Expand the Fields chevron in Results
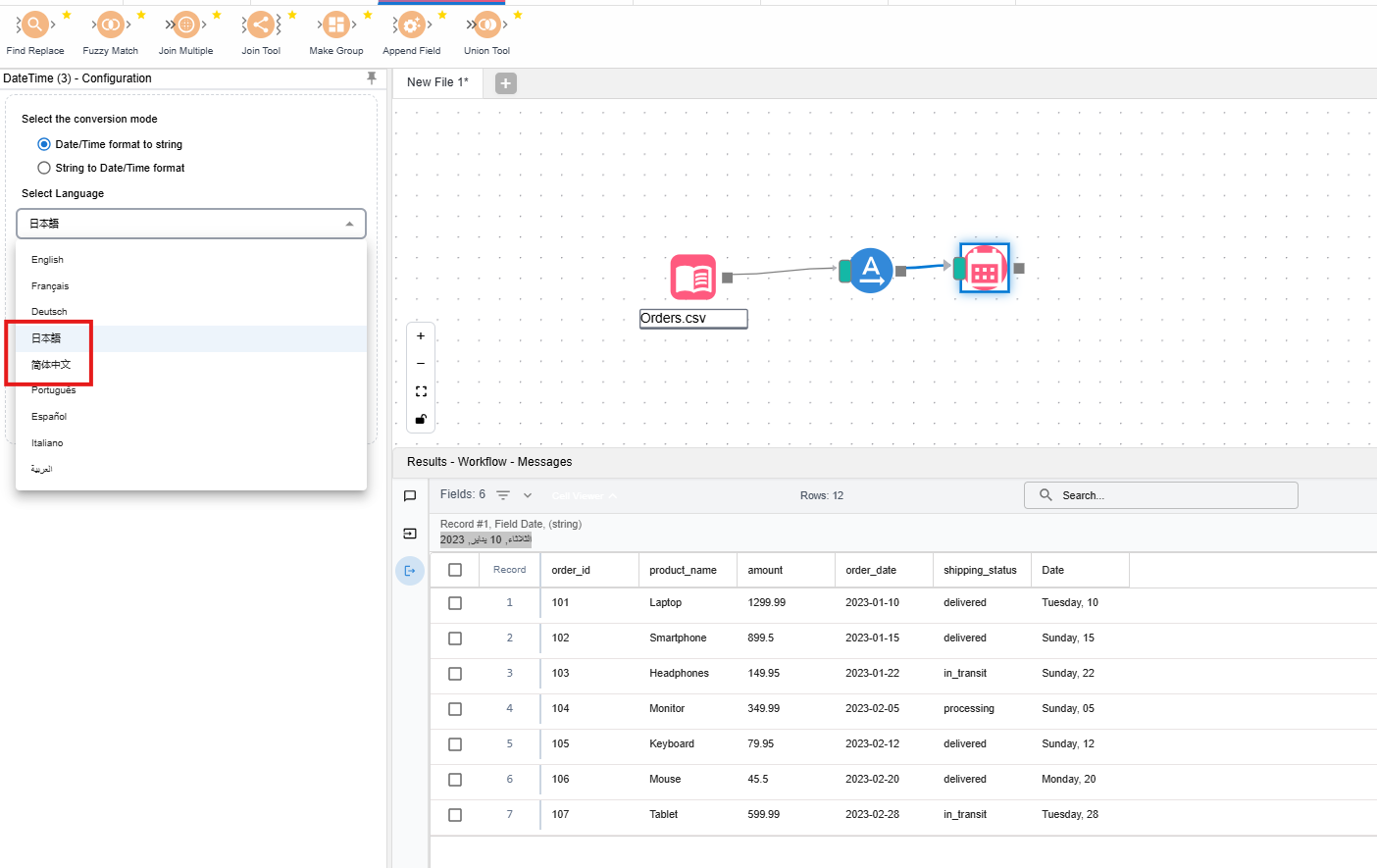Screen dimensions: 1377x868 pyautogui.click(x=528, y=495)
